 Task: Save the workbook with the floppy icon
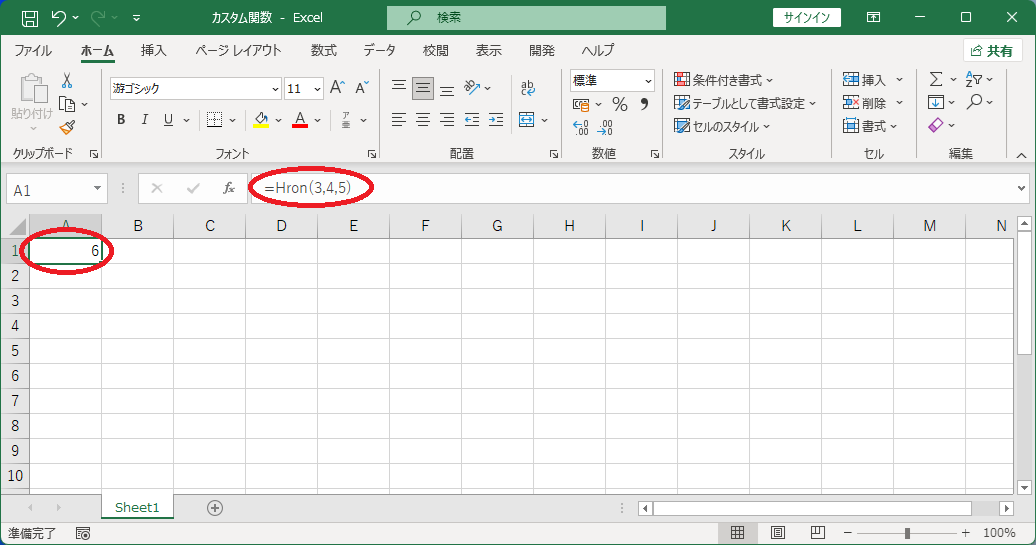click(x=30, y=18)
